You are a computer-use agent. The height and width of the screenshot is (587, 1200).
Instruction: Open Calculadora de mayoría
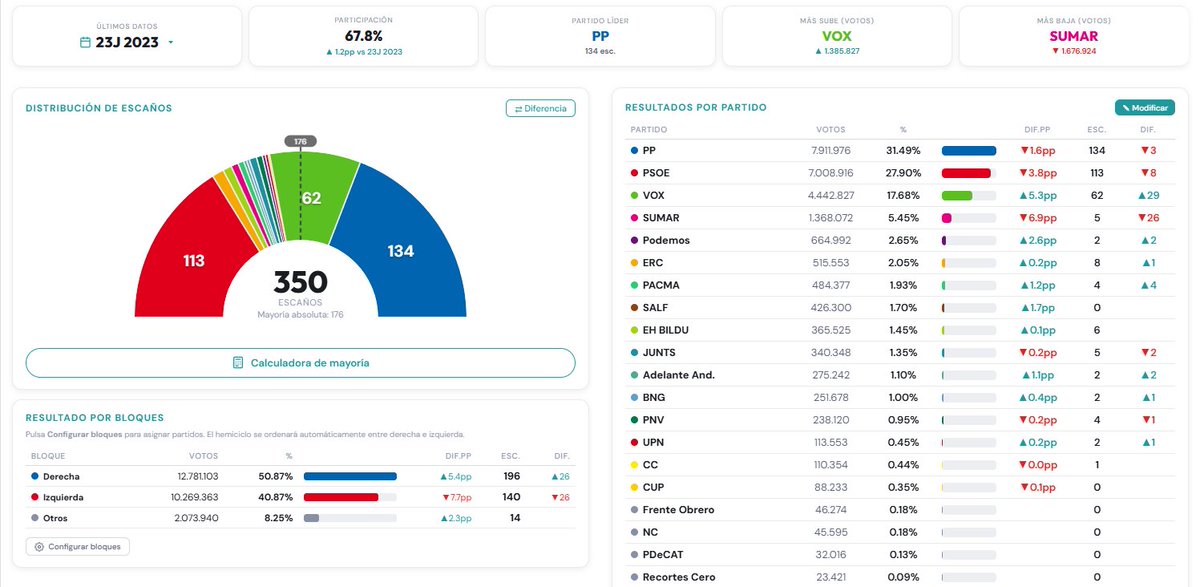[x=300, y=363]
